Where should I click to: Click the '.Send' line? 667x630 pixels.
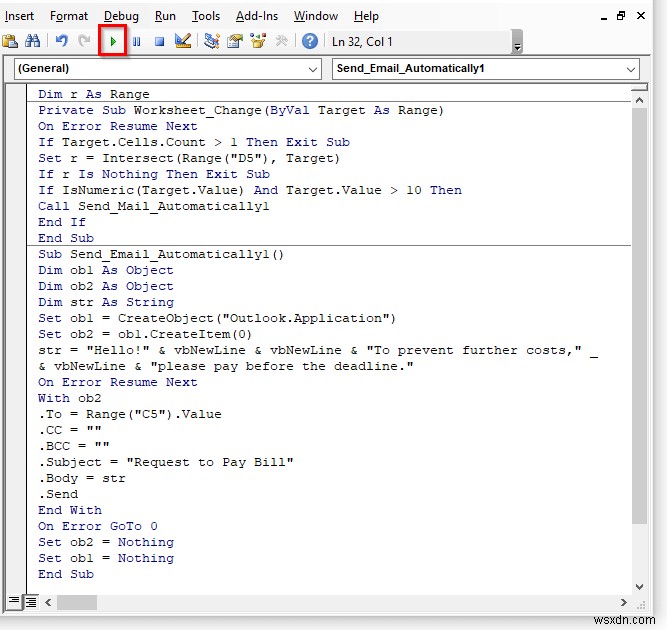point(58,494)
